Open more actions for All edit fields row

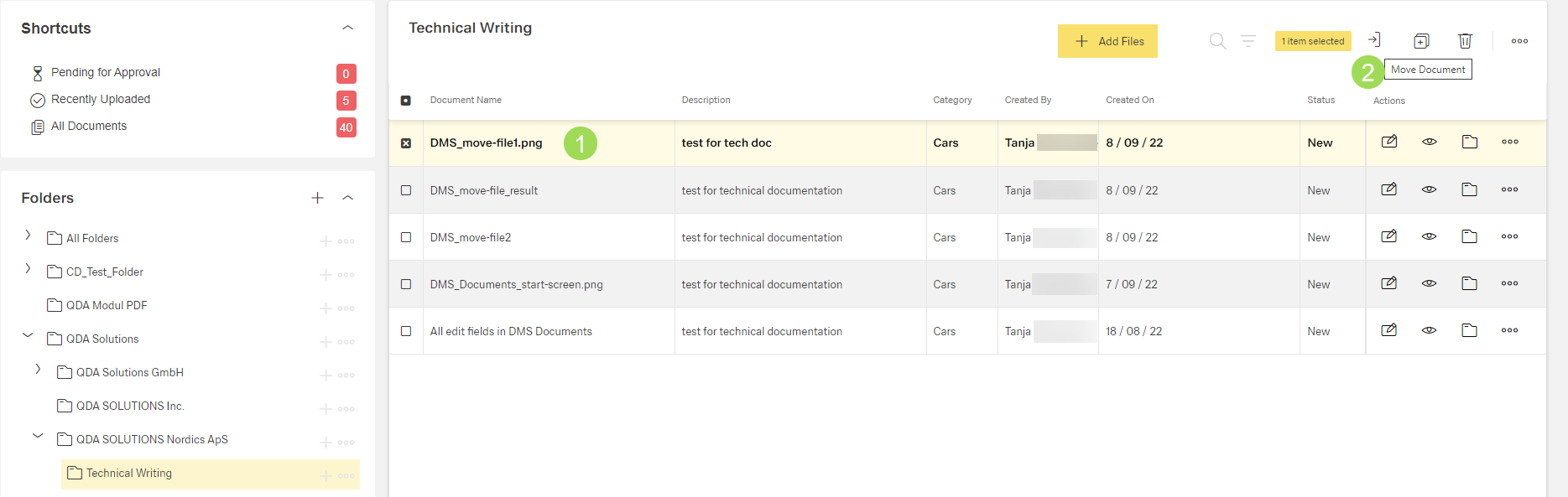pyautogui.click(x=1510, y=331)
